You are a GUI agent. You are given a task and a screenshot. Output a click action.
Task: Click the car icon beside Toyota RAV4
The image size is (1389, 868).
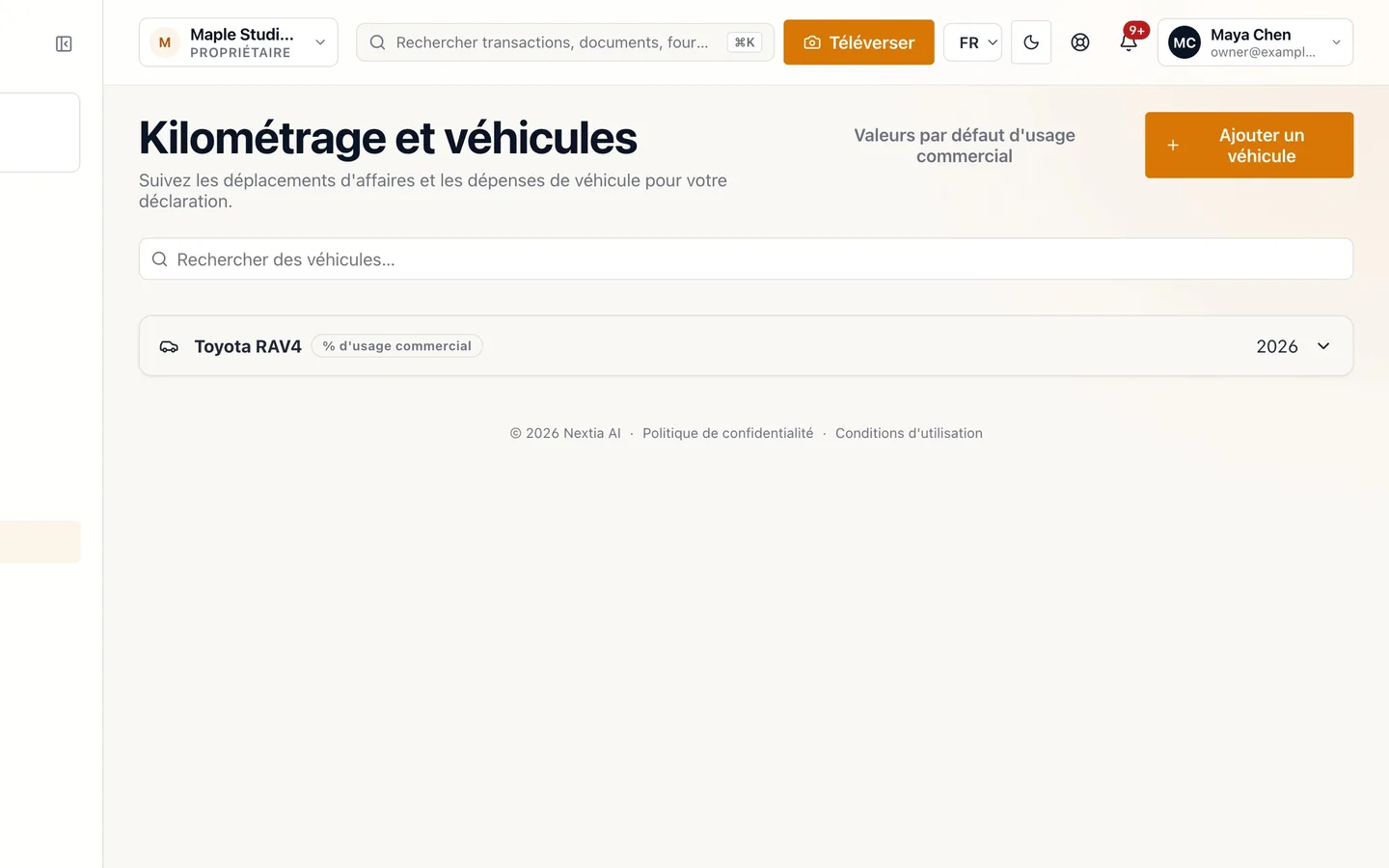[169, 346]
